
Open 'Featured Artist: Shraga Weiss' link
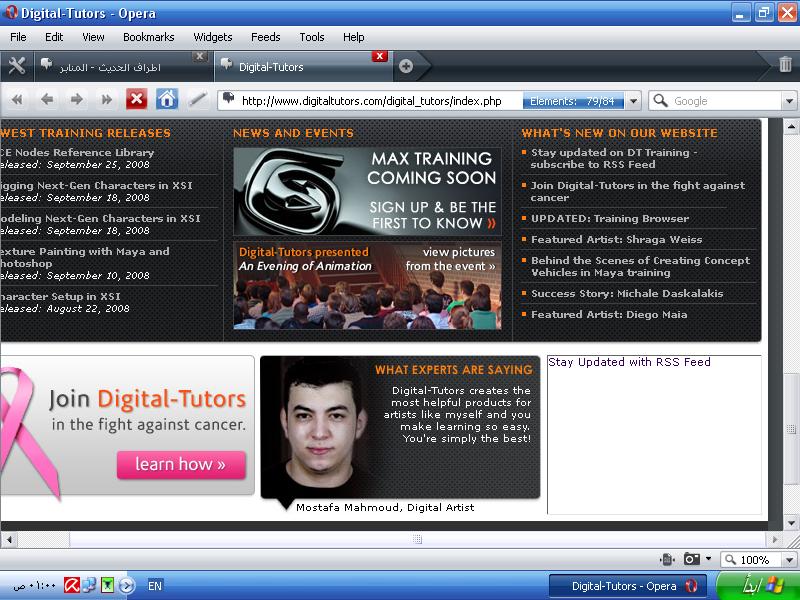(616, 239)
